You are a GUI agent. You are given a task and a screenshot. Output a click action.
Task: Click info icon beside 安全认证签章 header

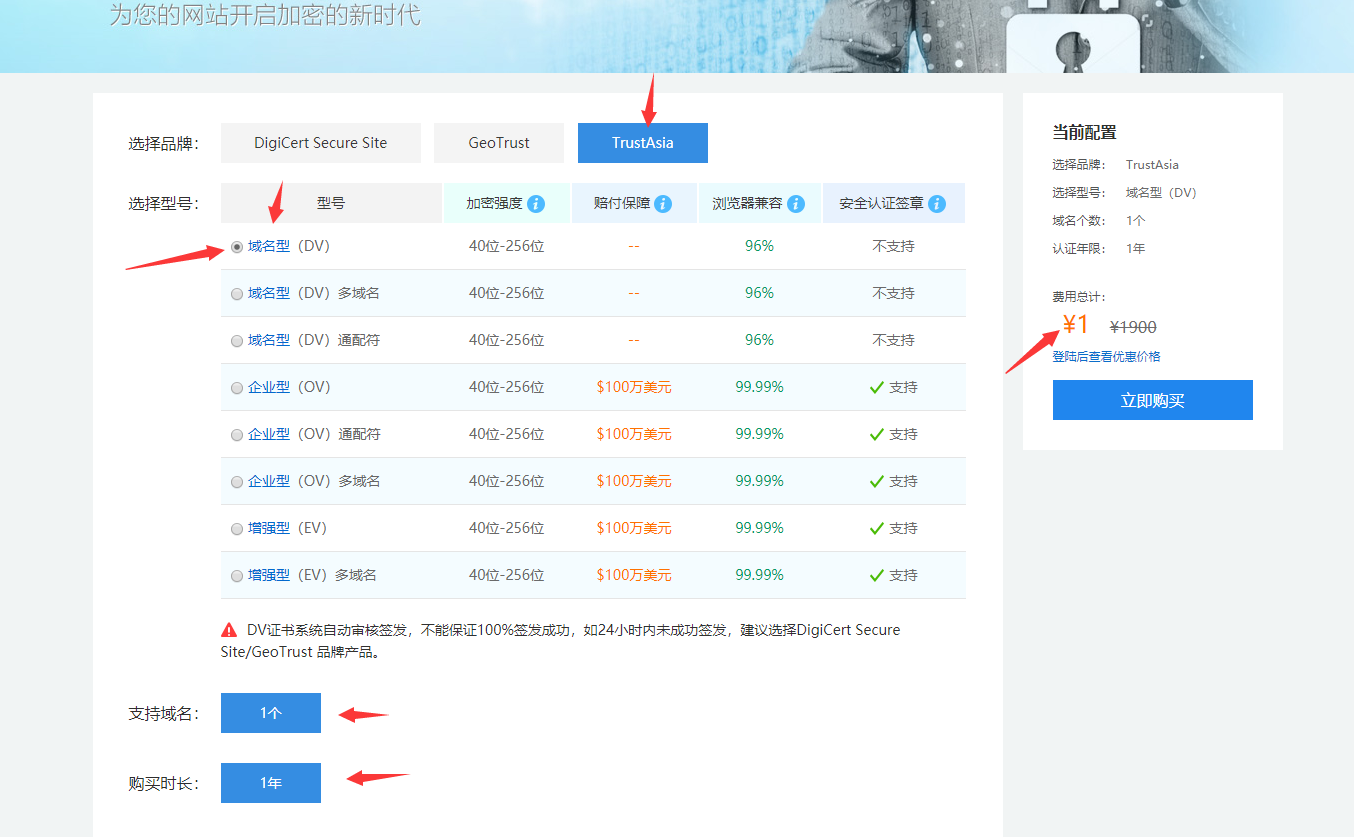(937, 204)
